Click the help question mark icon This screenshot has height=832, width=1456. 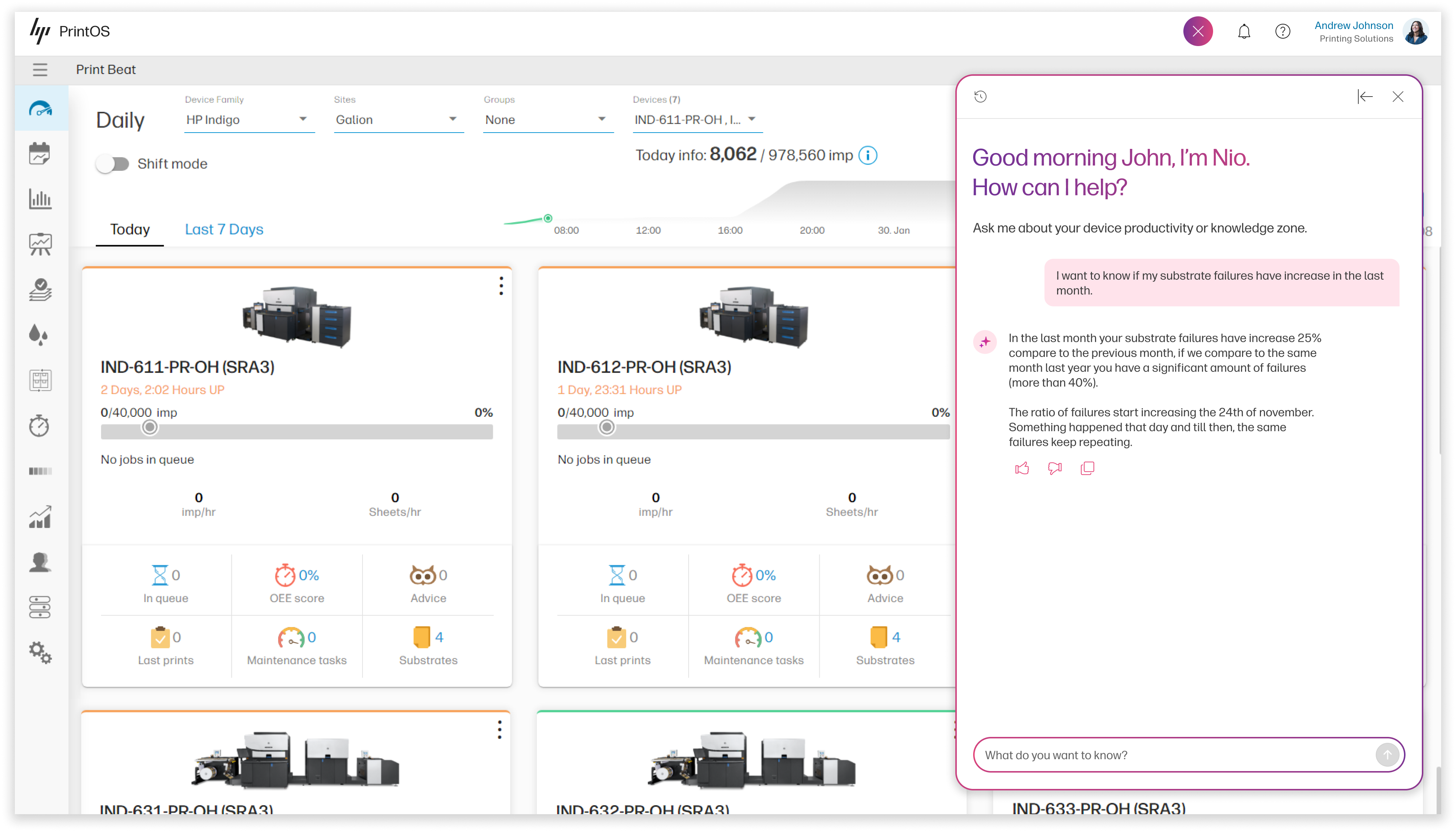(x=1282, y=32)
